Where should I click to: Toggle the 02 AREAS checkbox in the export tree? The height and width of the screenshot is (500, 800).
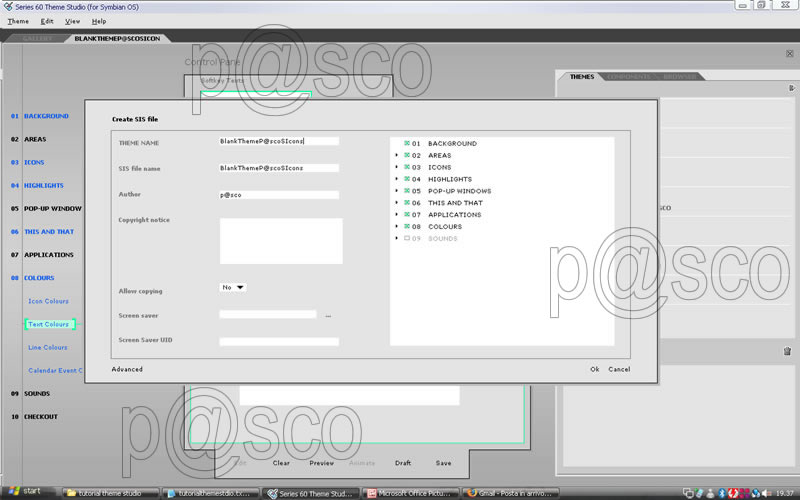tap(407, 155)
